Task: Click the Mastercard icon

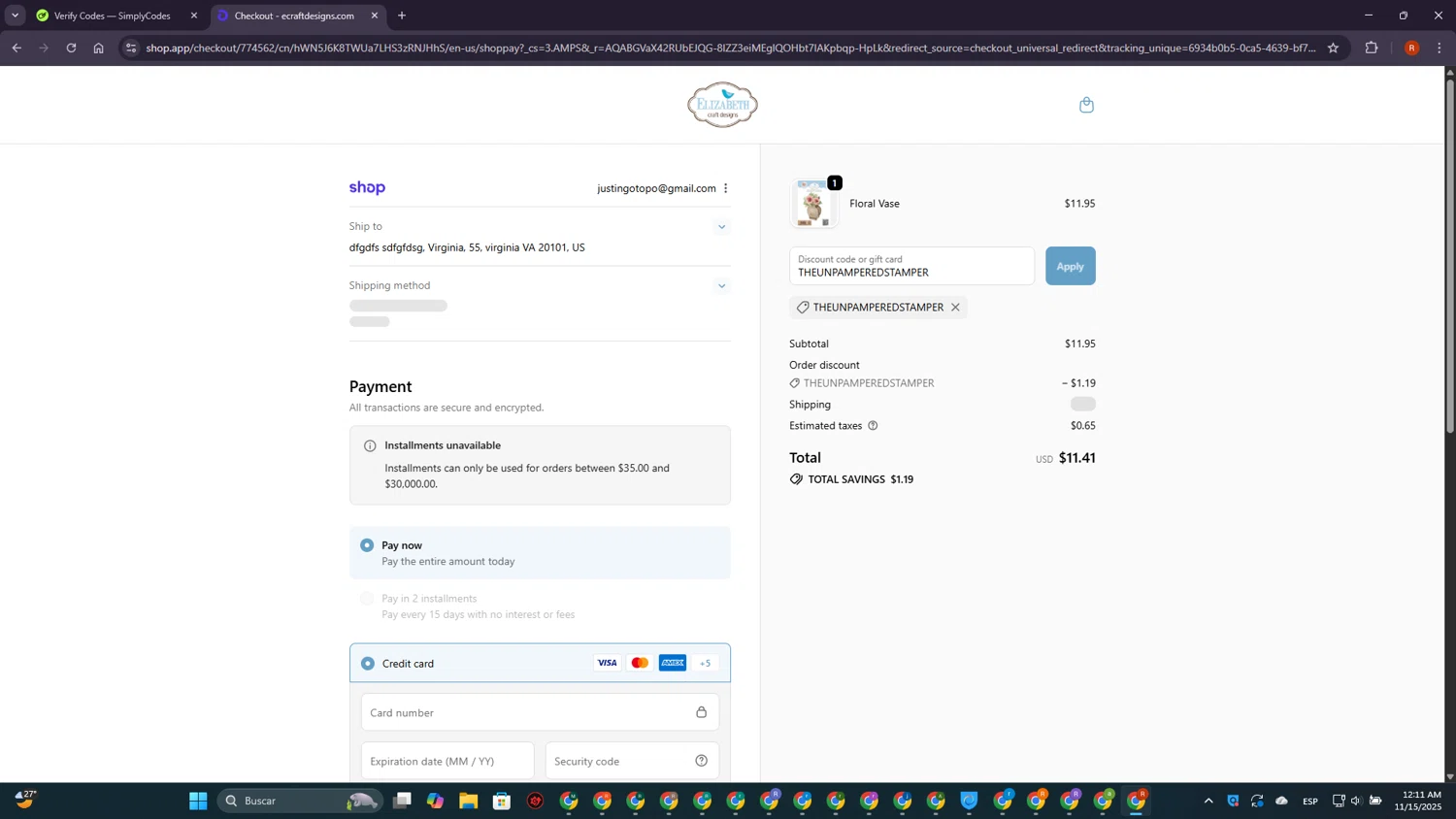Action: (640, 663)
